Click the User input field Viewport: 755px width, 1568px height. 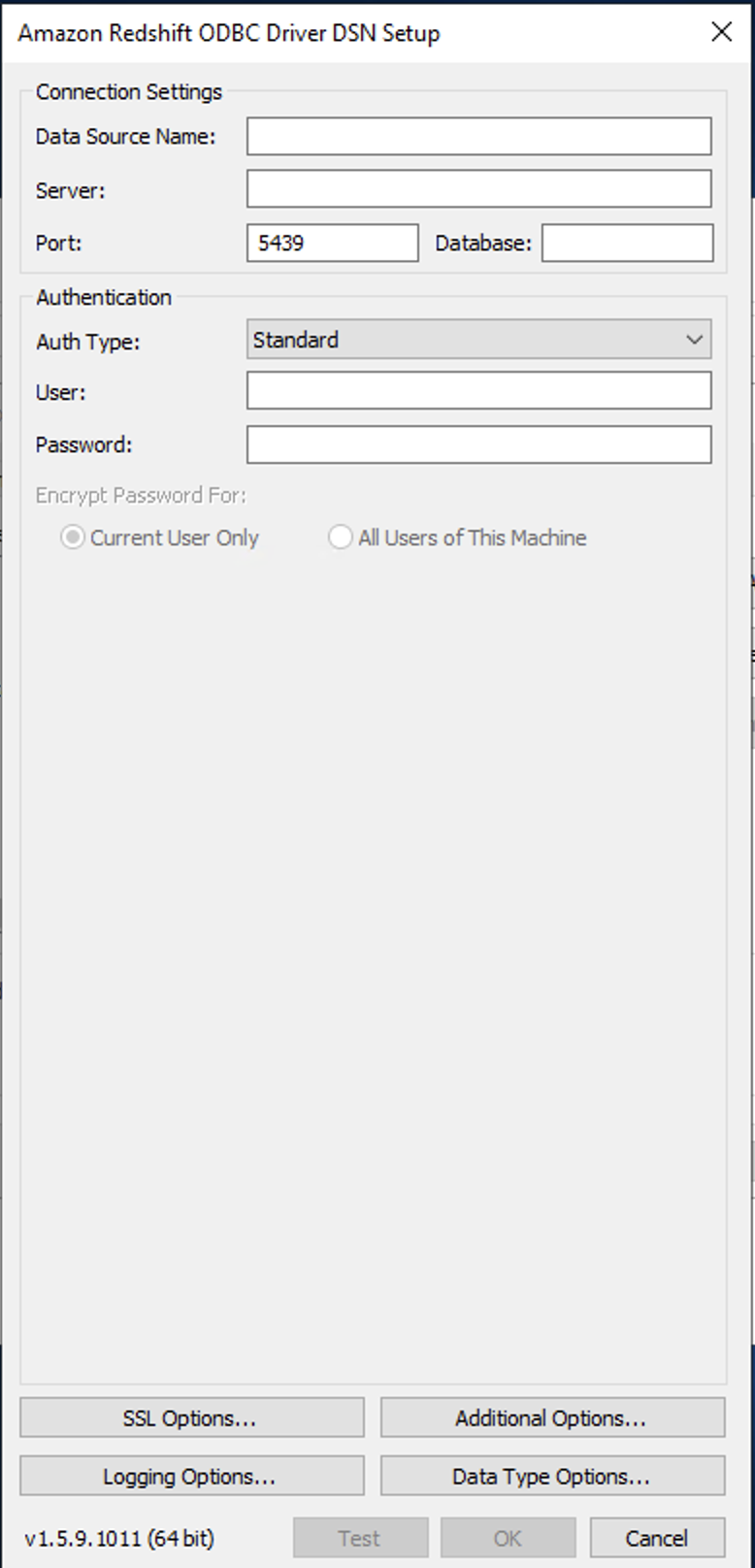coord(478,390)
